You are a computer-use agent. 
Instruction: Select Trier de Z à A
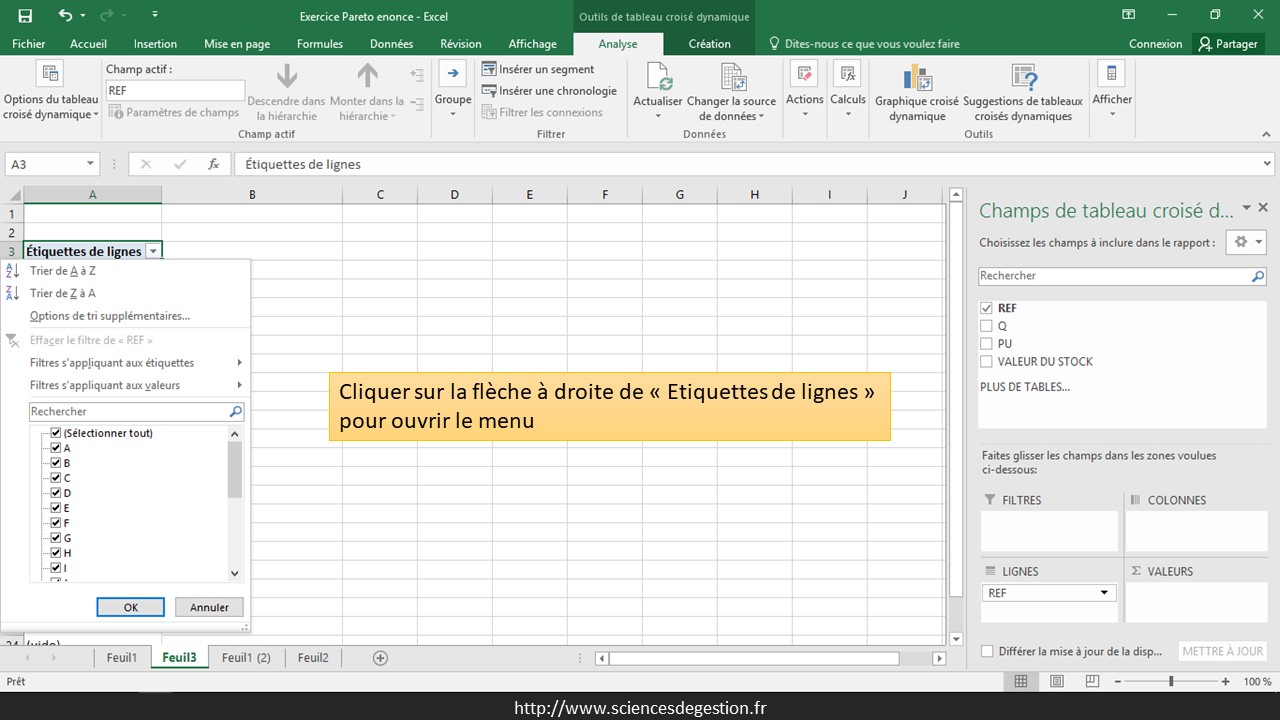pyautogui.click(x=62, y=293)
